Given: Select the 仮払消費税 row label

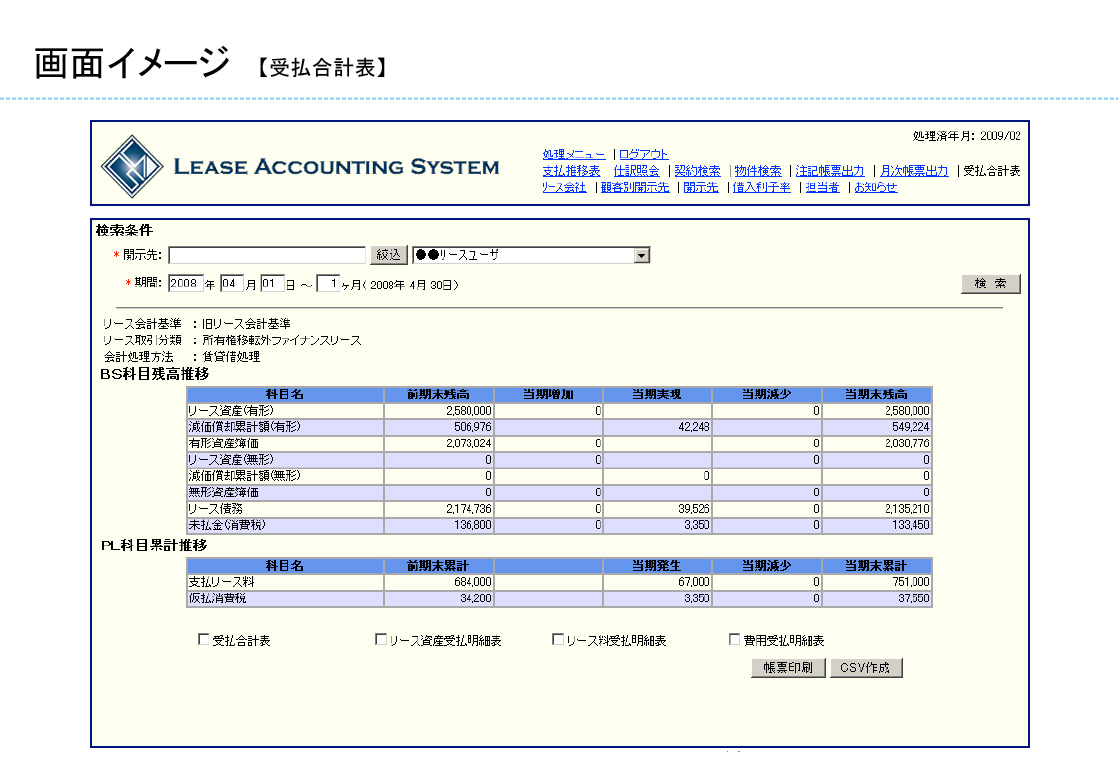Looking at the screenshot, I should tap(217, 598).
